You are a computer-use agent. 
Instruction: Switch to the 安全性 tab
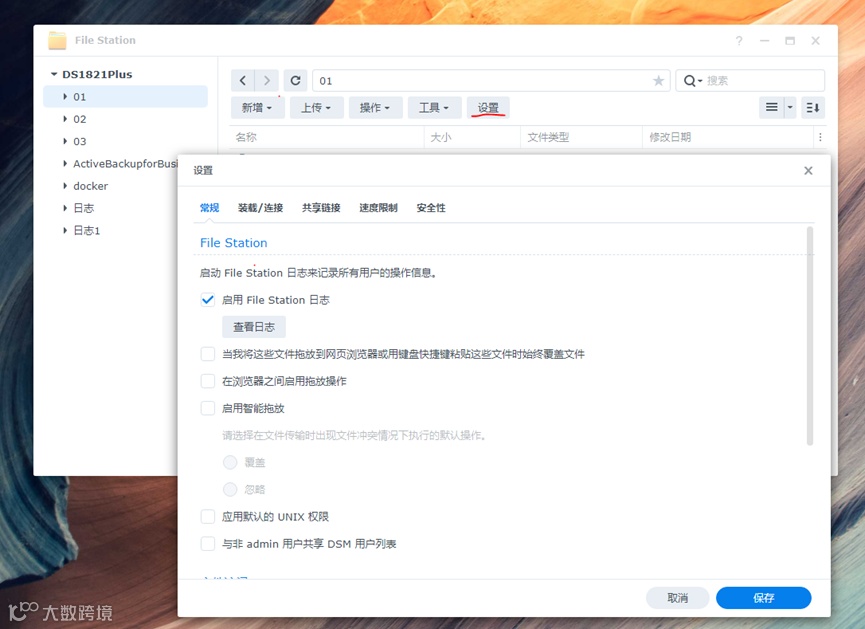pyautogui.click(x=431, y=208)
